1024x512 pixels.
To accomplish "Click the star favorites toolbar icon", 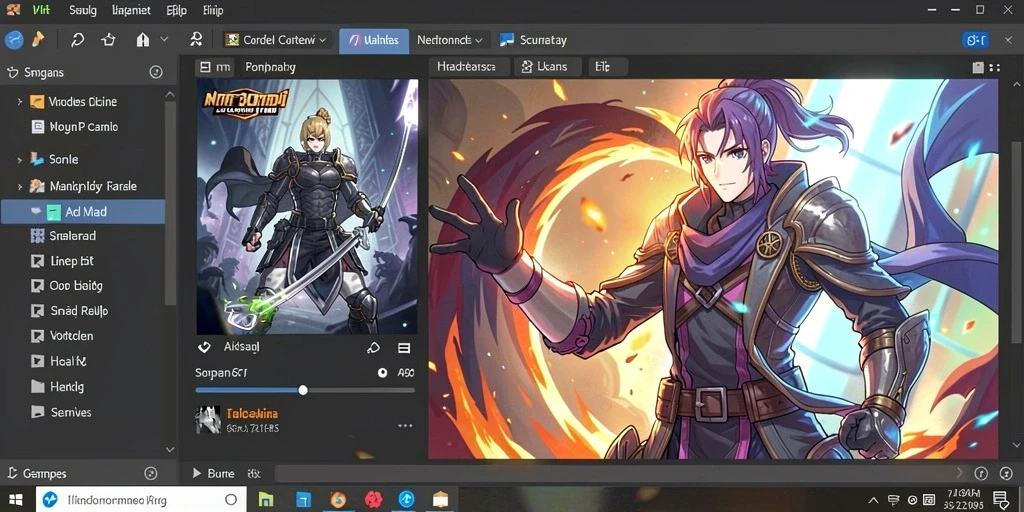I will 108,40.
